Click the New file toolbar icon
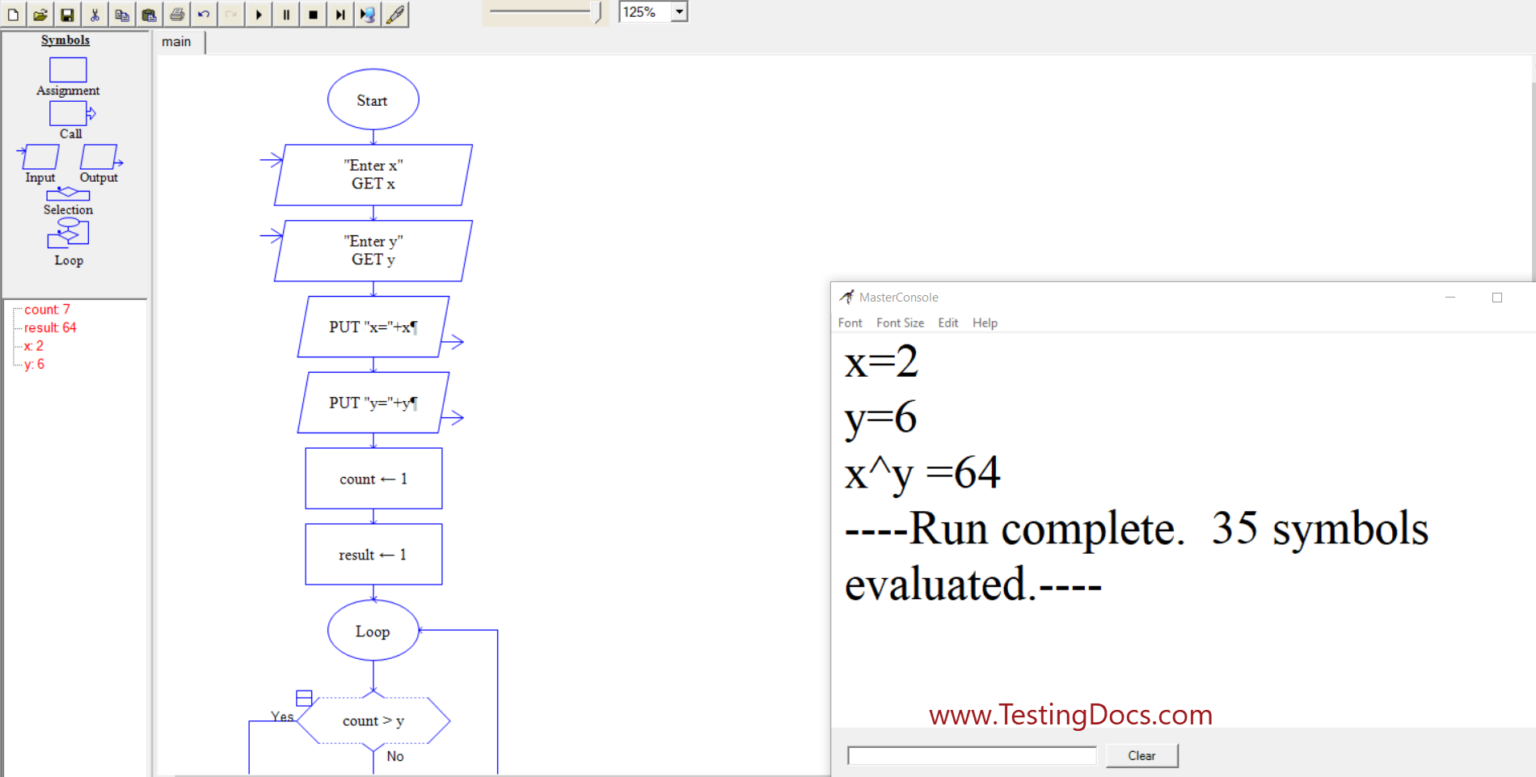This screenshot has height=777, width=1536. [x=13, y=14]
